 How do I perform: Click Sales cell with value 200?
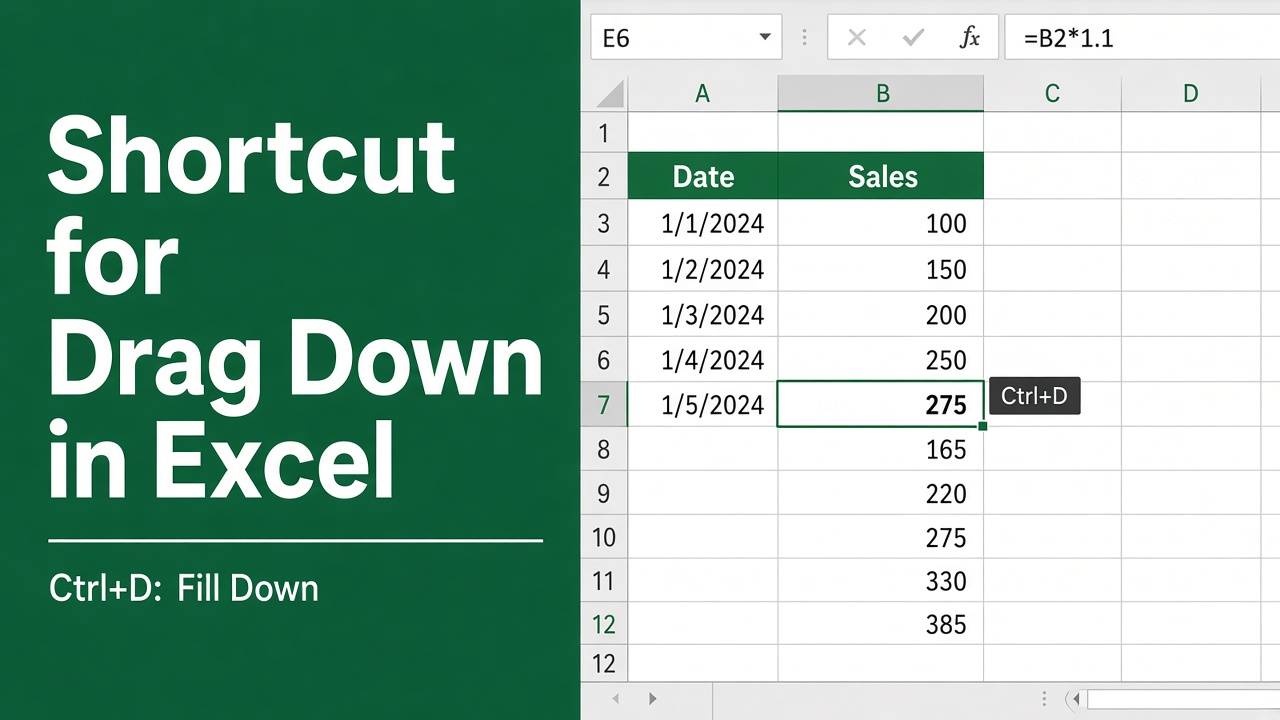[881, 315]
